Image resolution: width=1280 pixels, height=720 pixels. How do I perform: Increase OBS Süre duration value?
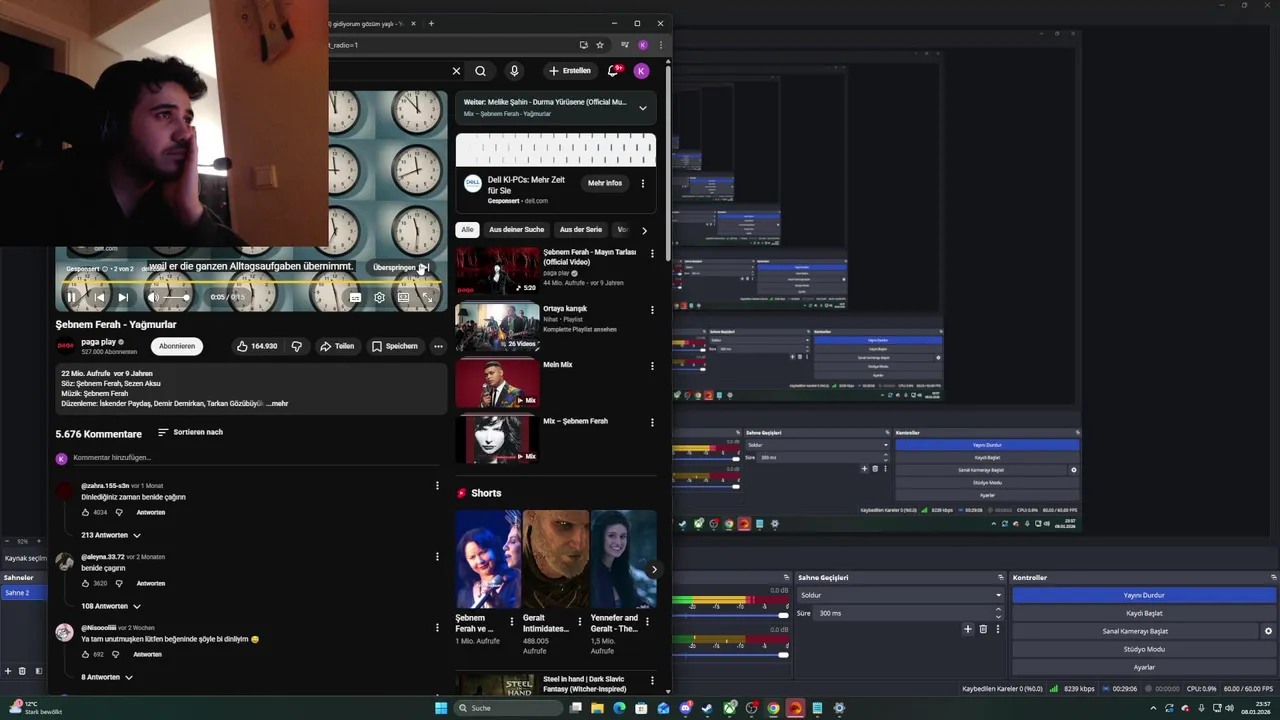click(998, 610)
